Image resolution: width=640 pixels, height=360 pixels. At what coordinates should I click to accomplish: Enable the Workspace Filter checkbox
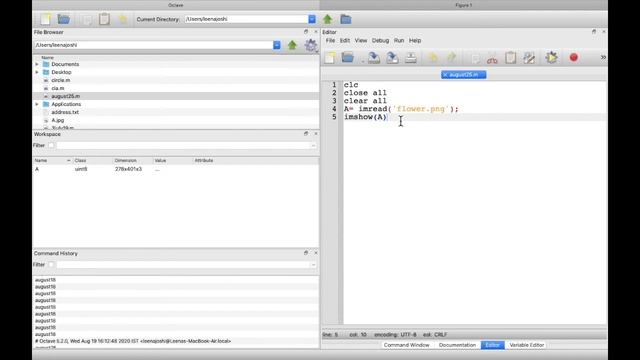pyautogui.click(x=51, y=145)
